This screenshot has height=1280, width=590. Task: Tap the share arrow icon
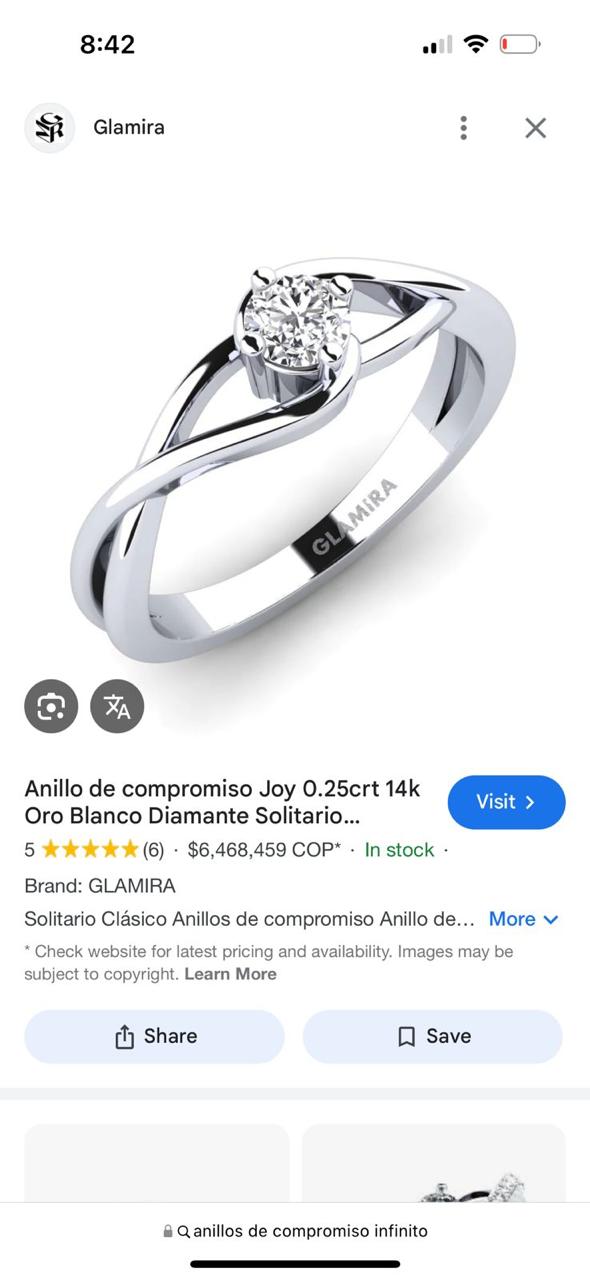(x=124, y=1036)
